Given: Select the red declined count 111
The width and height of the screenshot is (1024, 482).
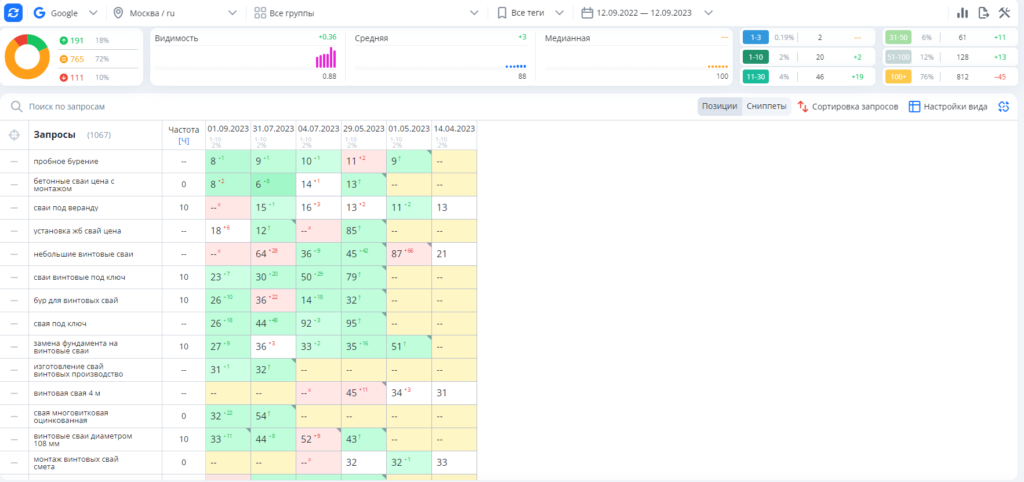Looking at the screenshot, I should tap(77, 78).
